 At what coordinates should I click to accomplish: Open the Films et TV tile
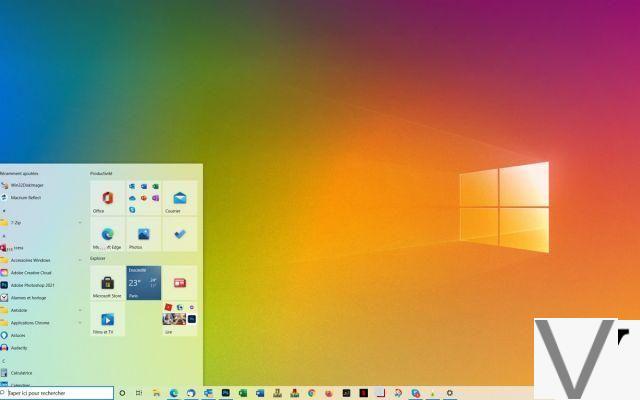pyautogui.click(x=107, y=319)
